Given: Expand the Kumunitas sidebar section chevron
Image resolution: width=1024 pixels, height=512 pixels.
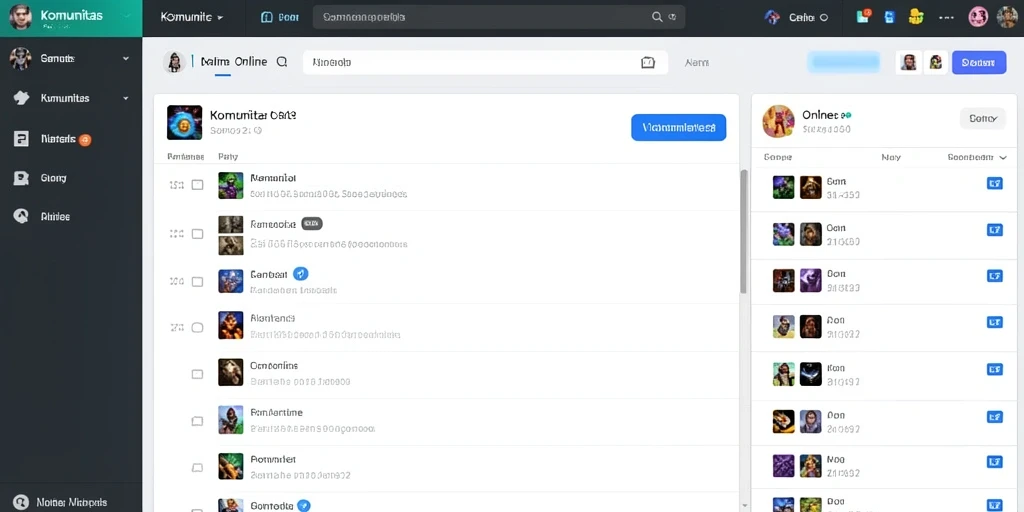Looking at the screenshot, I should pyautogui.click(x=126, y=99).
